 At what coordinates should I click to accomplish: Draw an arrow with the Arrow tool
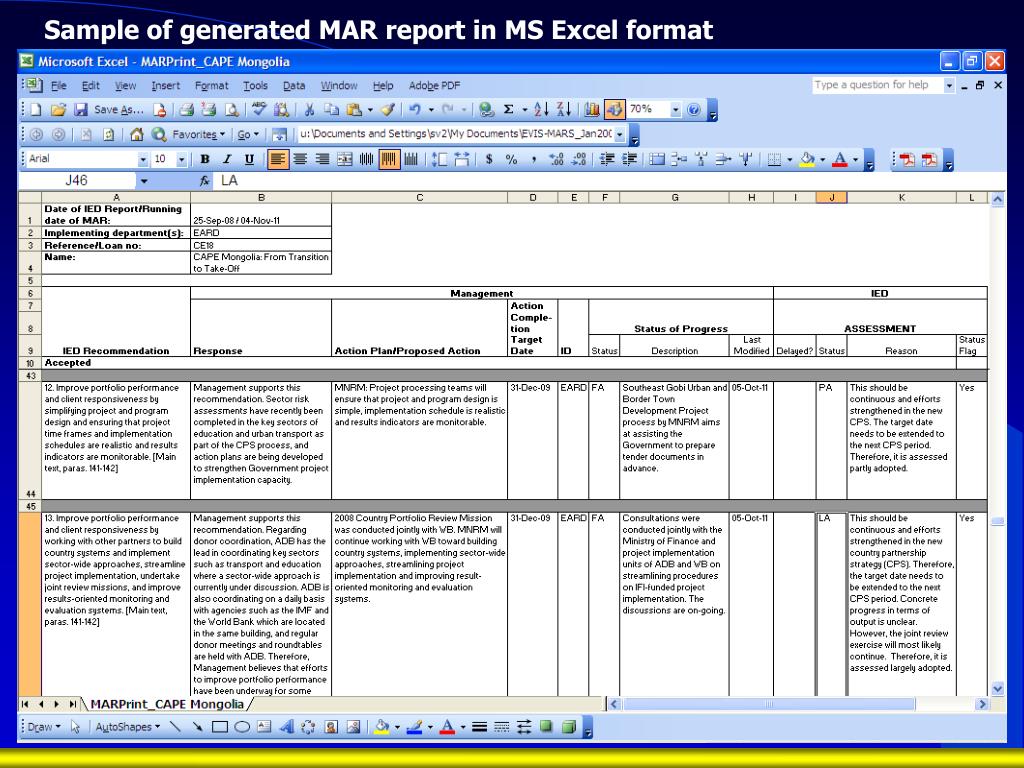click(197, 727)
